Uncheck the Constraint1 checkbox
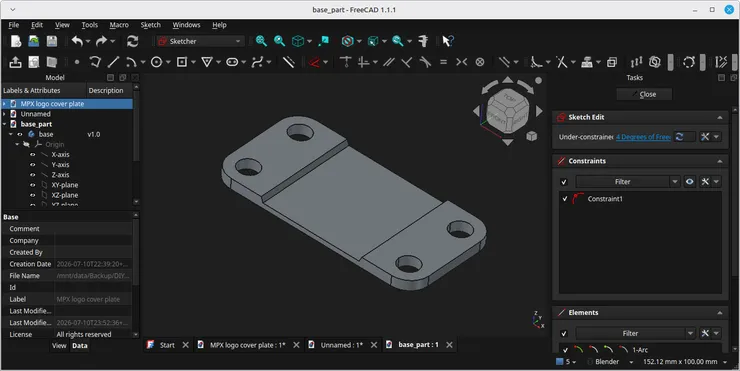Viewport: 740px width, 371px height. click(x=565, y=199)
